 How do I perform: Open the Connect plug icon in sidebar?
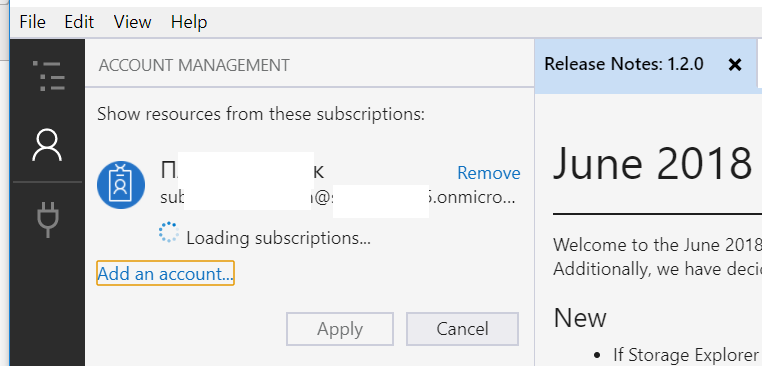click(x=48, y=220)
